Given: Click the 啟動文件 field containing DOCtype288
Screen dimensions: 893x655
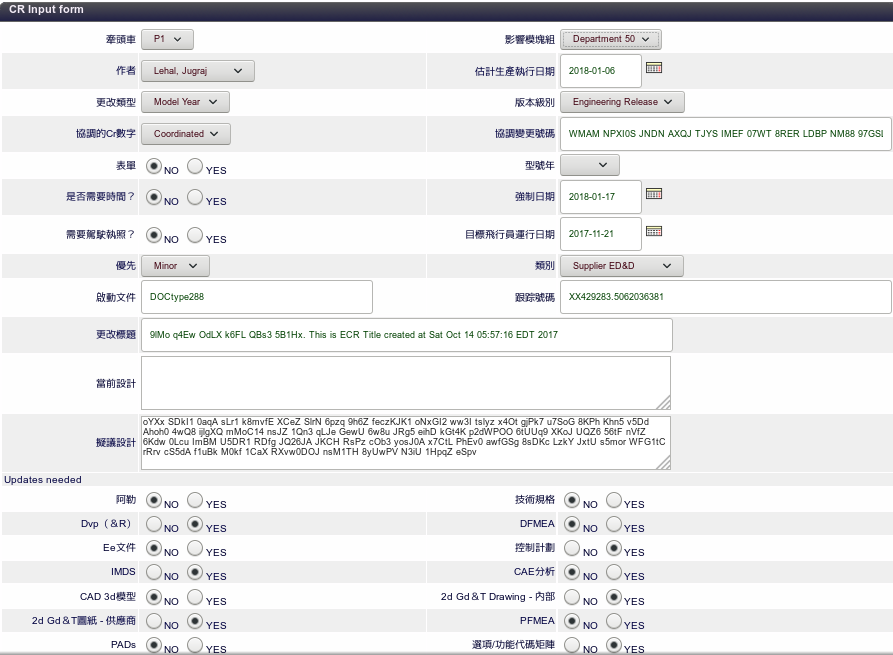Looking at the screenshot, I should [257, 297].
